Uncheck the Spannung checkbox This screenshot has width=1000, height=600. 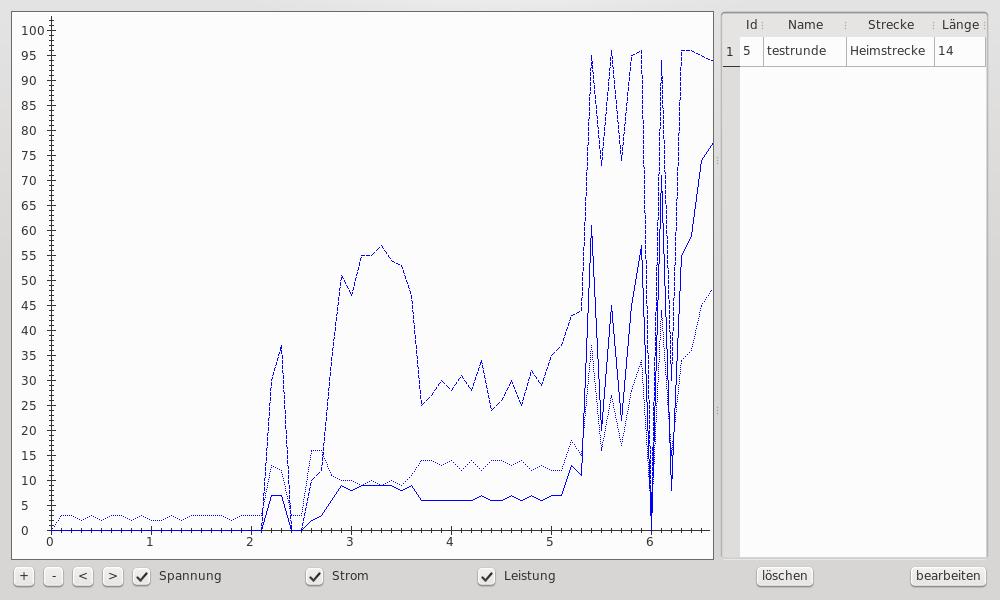click(143, 576)
